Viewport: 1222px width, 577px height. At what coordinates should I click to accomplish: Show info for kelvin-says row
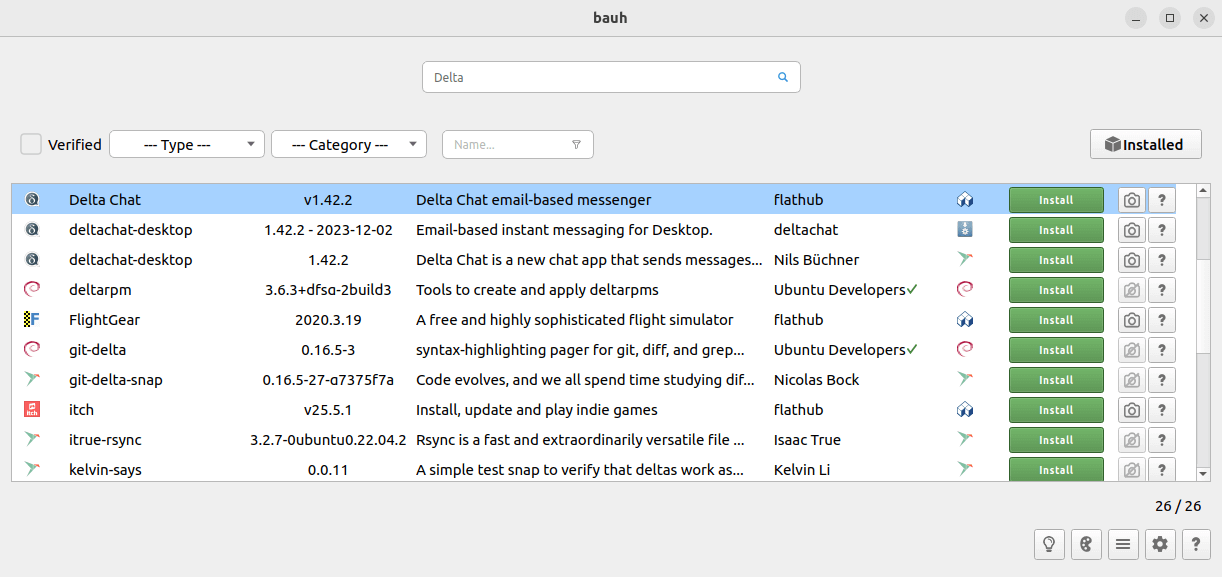tap(1162, 469)
